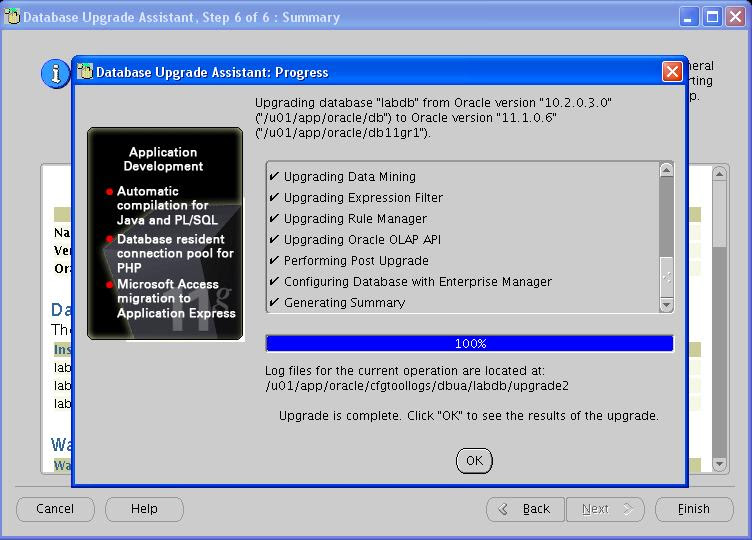The width and height of the screenshot is (752, 540).
Task: Click the 'Upgrade is complete' message text
Action: tap(469, 415)
